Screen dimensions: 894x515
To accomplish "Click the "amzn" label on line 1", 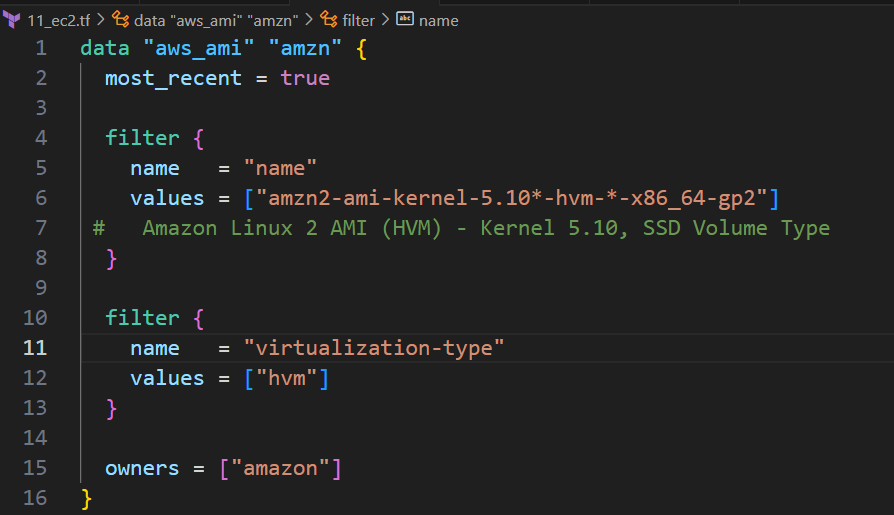I will (304, 48).
